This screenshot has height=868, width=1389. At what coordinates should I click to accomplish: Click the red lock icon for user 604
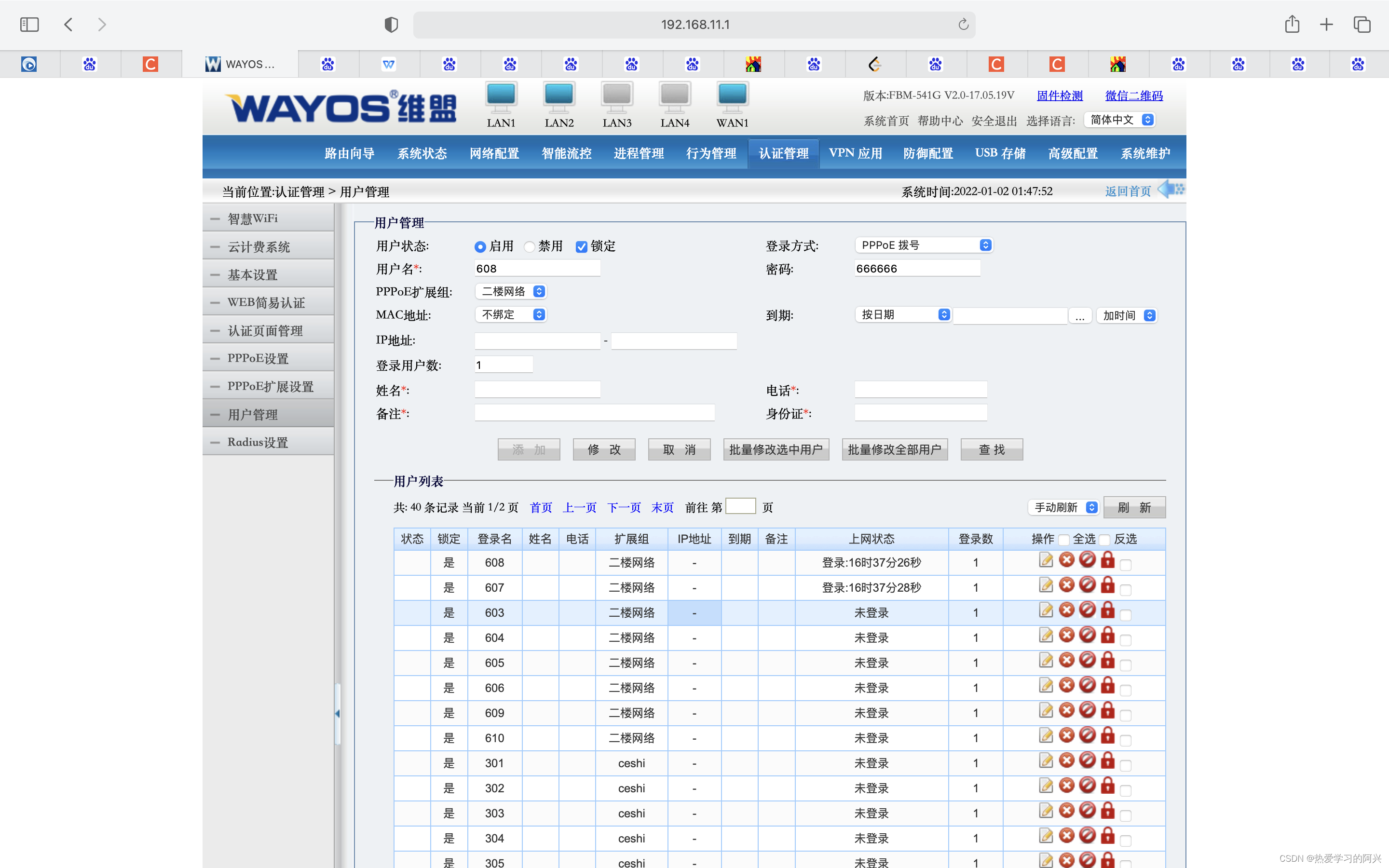coord(1108,635)
